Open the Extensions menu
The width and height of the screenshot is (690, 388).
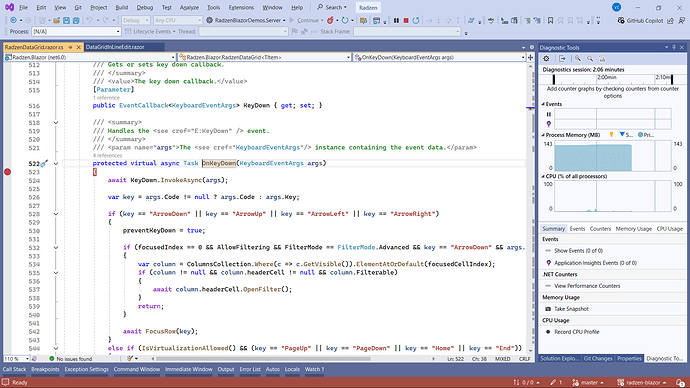tap(241, 7)
